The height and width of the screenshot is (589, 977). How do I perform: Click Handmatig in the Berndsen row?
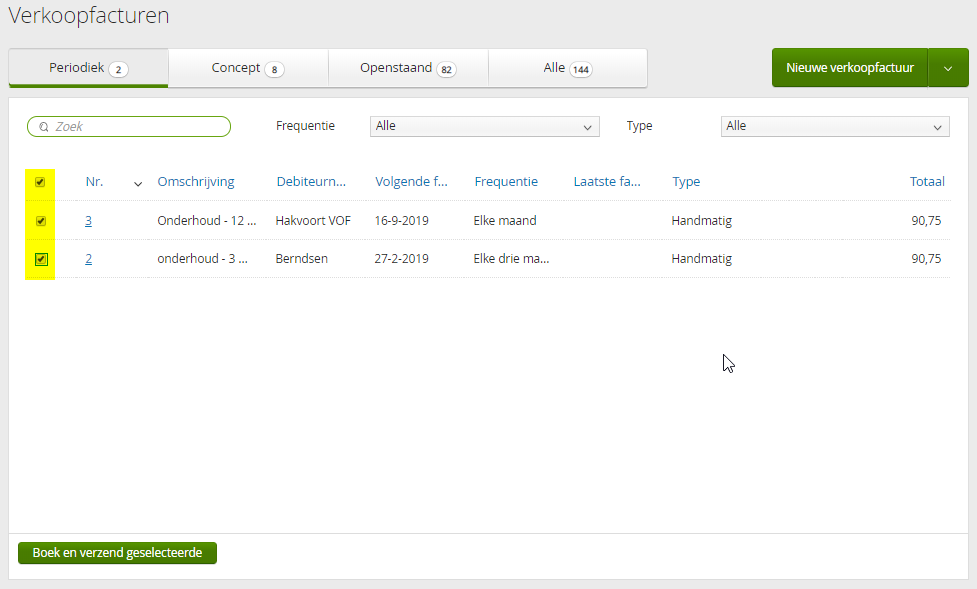(702, 259)
